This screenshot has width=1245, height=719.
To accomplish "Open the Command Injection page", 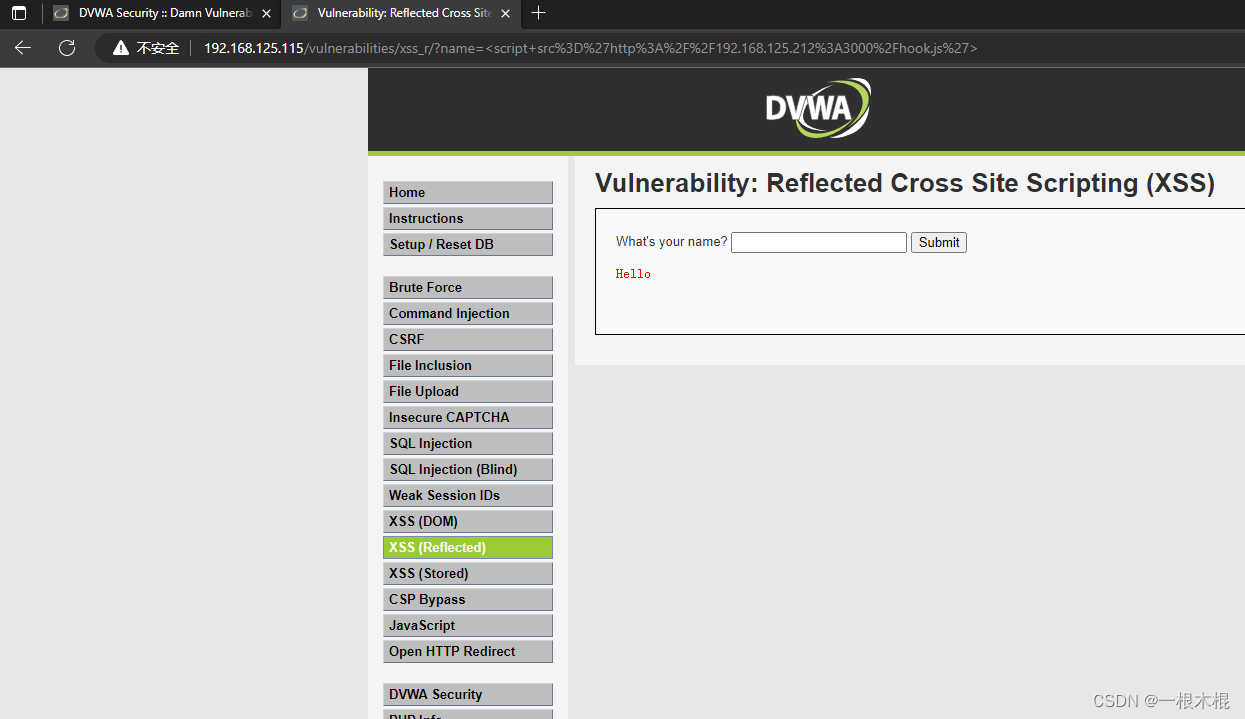I will point(468,313).
